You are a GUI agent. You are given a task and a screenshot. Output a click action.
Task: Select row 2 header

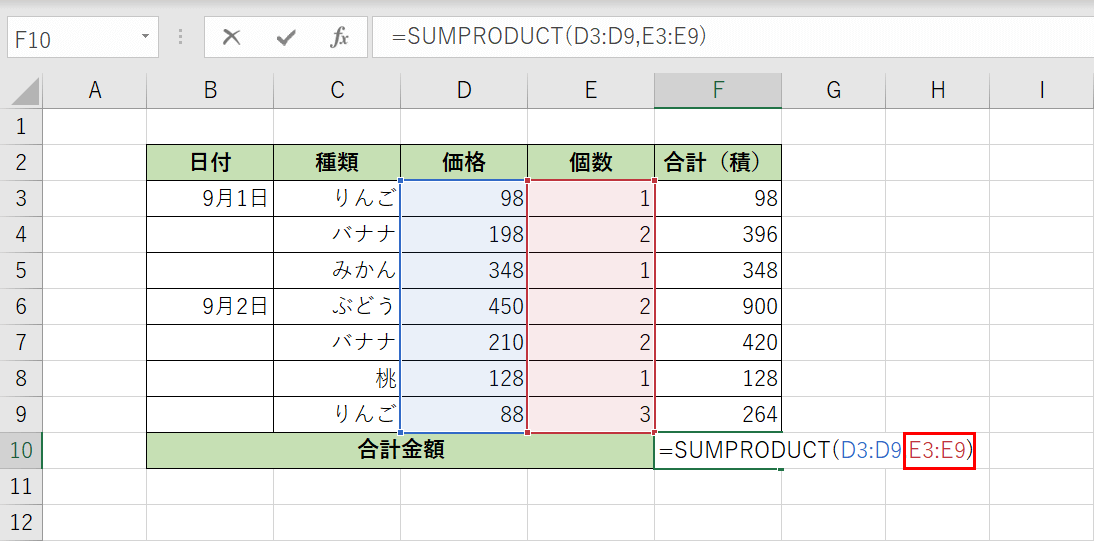[21, 163]
